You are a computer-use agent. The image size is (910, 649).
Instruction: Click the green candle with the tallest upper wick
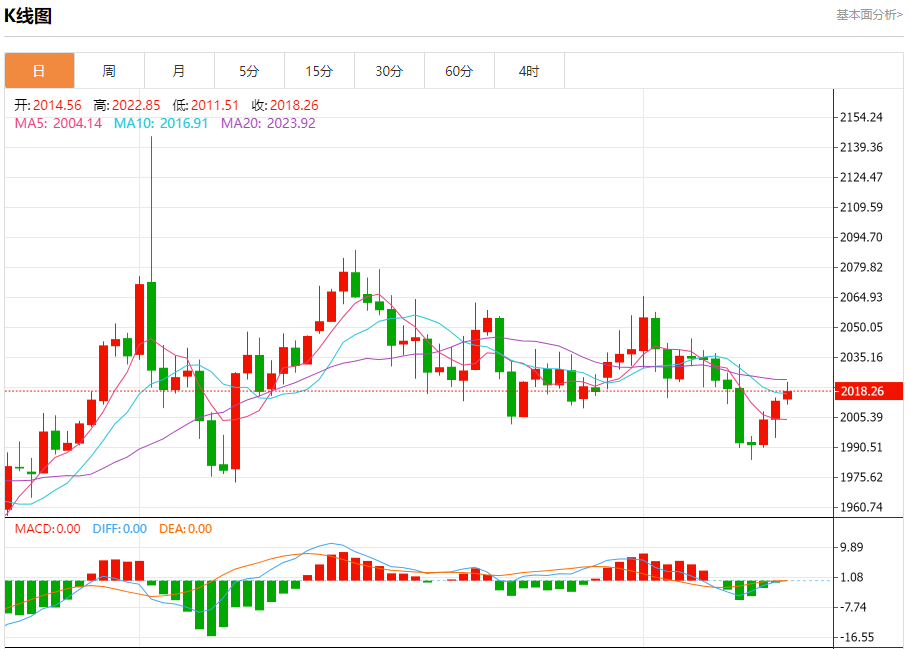151,325
